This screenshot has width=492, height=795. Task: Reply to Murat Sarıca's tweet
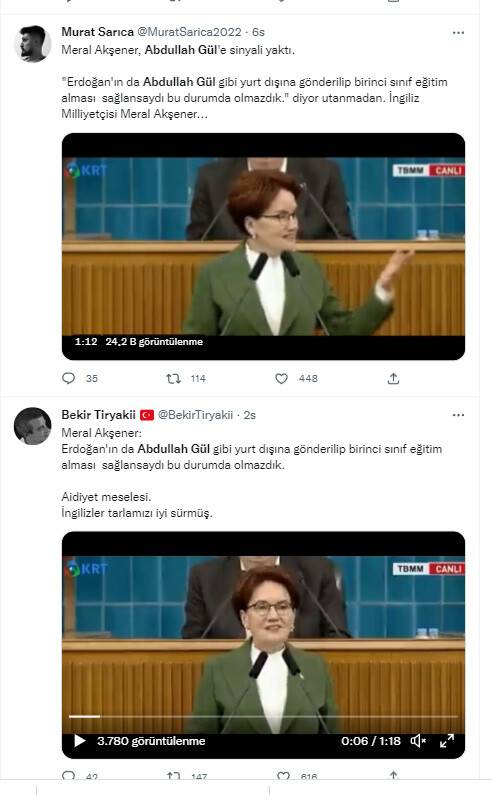click(68, 378)
